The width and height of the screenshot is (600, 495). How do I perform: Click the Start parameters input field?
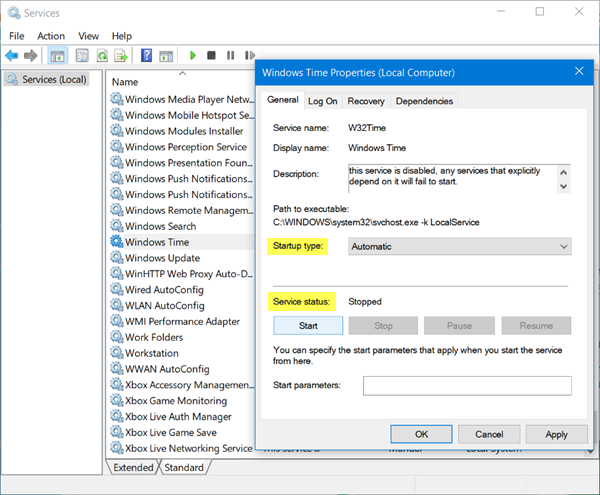(467, 386)
